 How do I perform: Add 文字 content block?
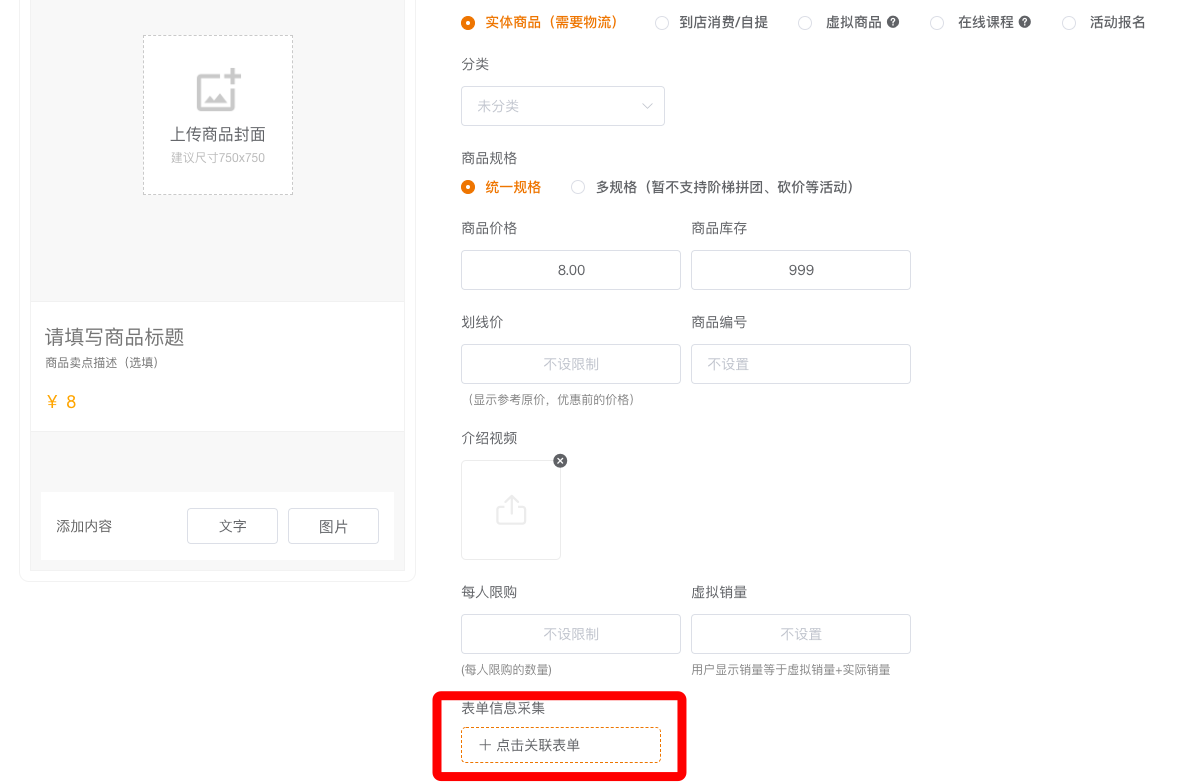point(232,526)
